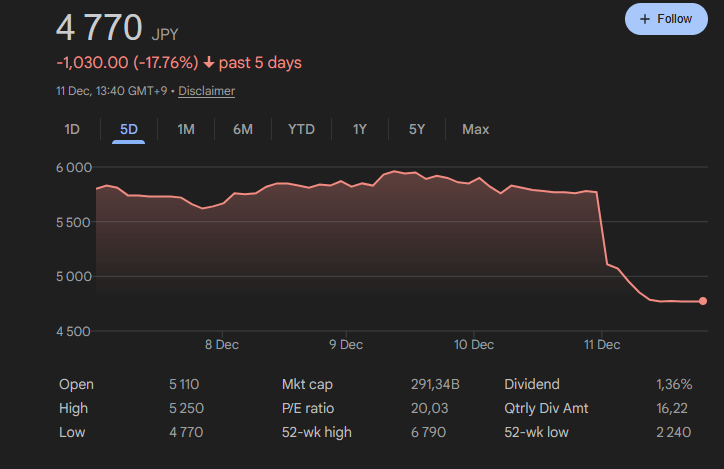Show the 5Y chart range
Image resolution: width=724 pixels, height=469 pixels.
[x=416, y=129]
